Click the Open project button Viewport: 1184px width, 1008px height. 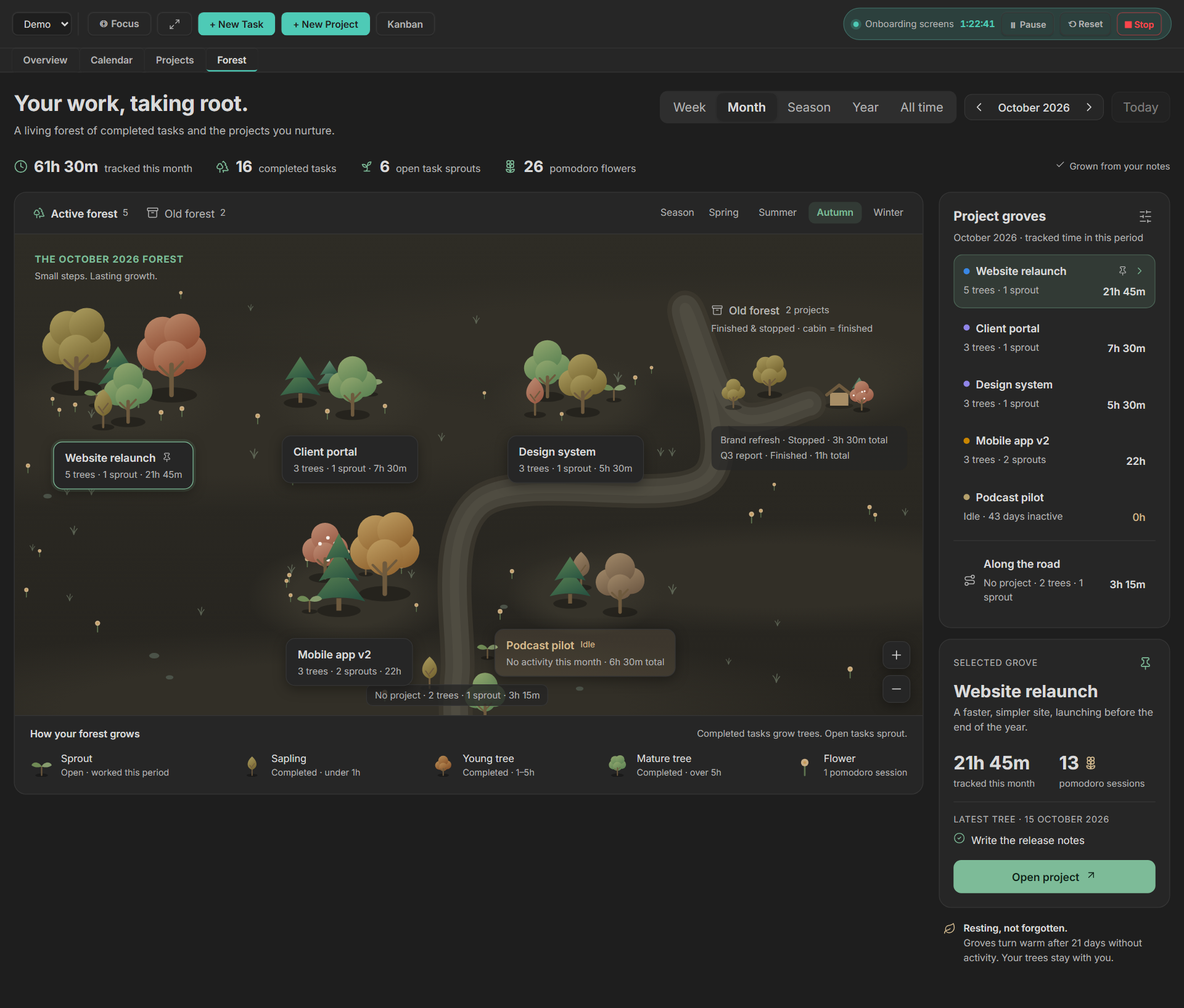(1054, 877)
